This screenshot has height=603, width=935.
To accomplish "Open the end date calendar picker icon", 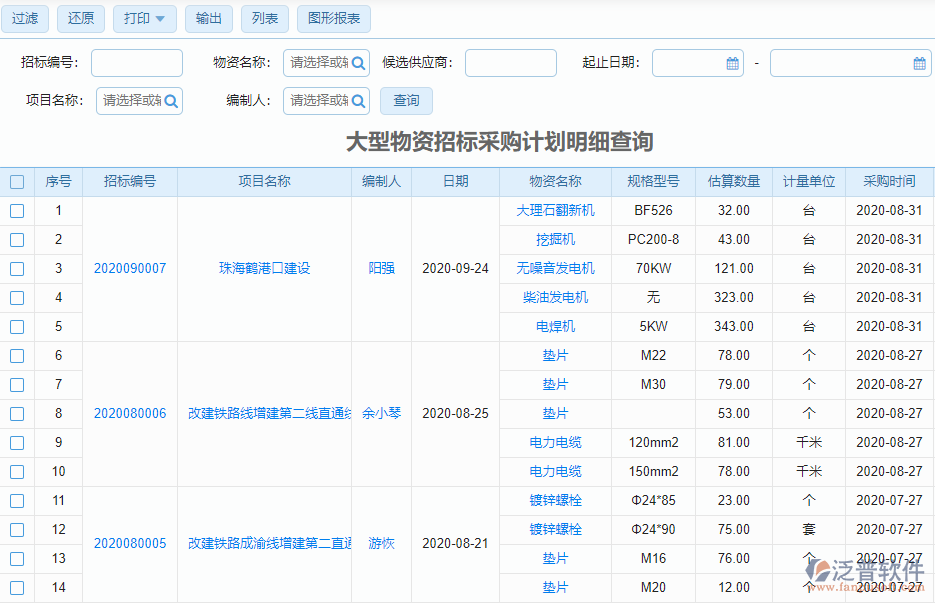I will coord(919,62).
